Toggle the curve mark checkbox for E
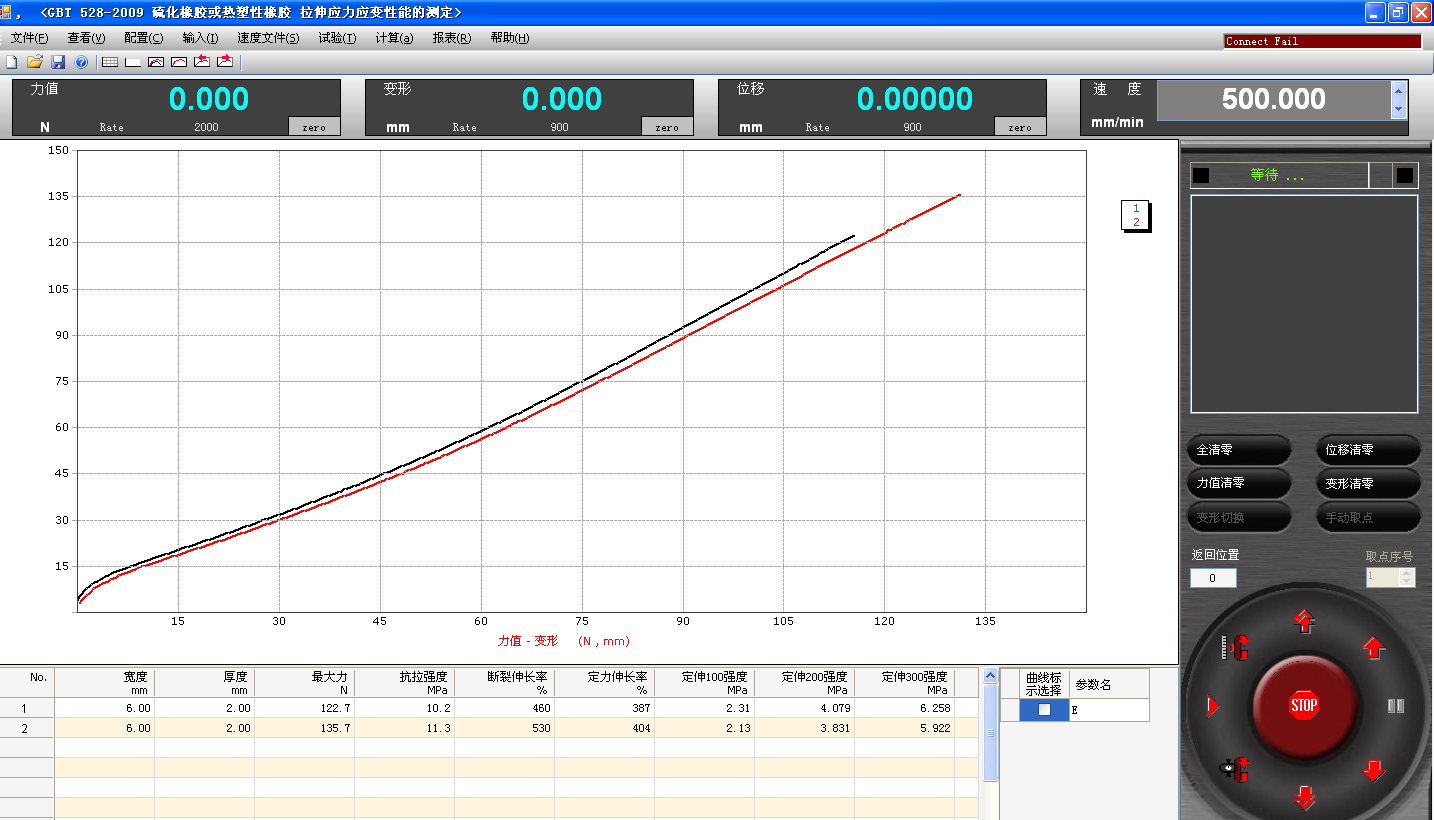 click(1044, 710)
